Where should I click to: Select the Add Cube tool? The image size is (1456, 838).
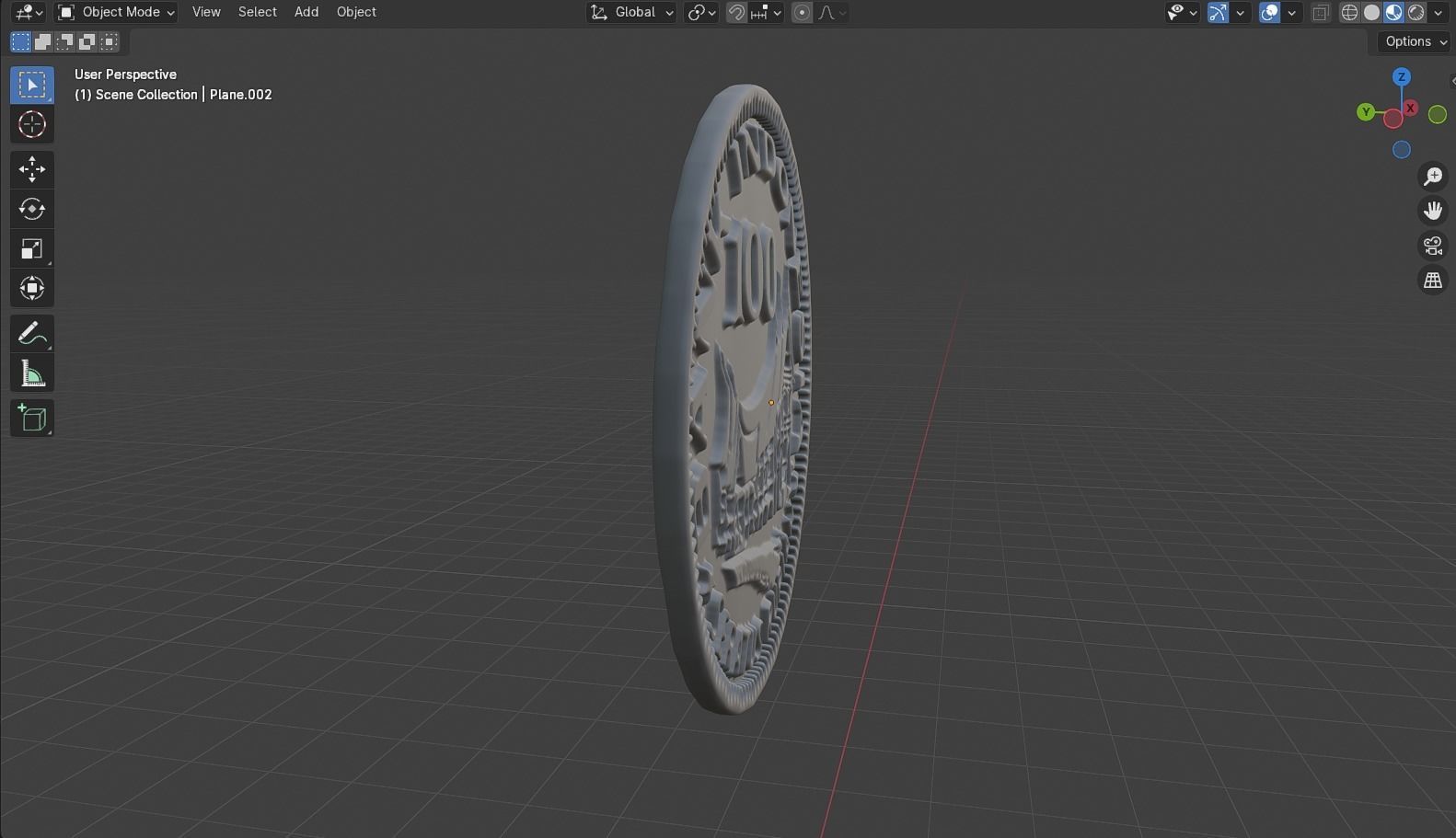[32, 418]
